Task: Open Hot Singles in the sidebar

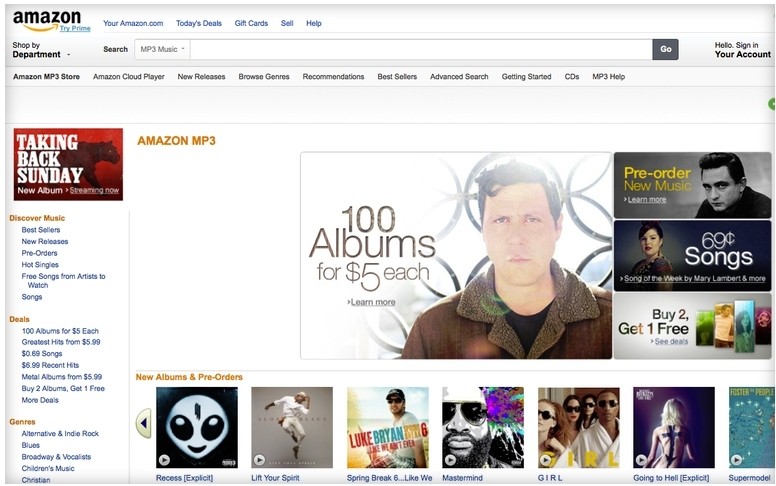Action: click(x=40, y=265)
